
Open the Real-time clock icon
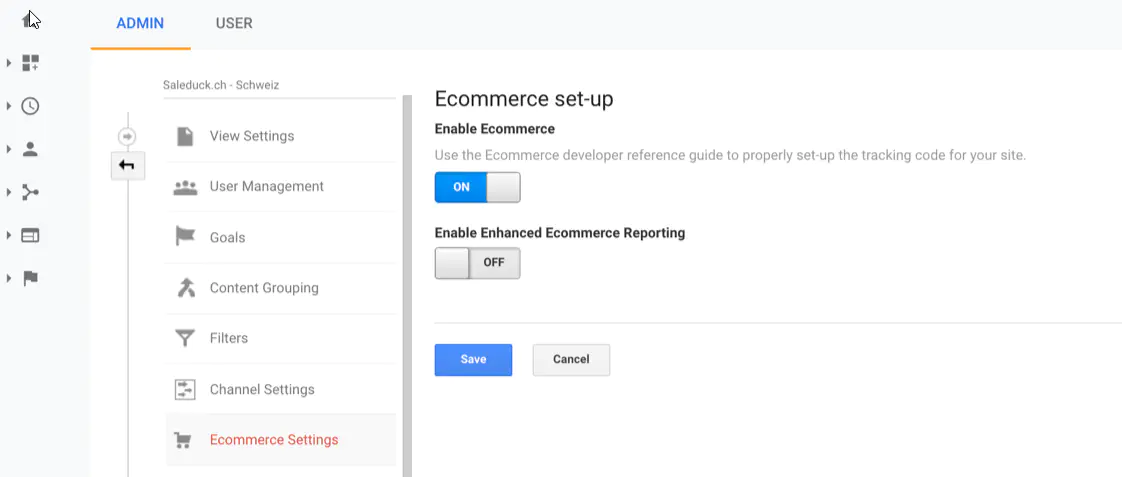(x=30, y=106)
